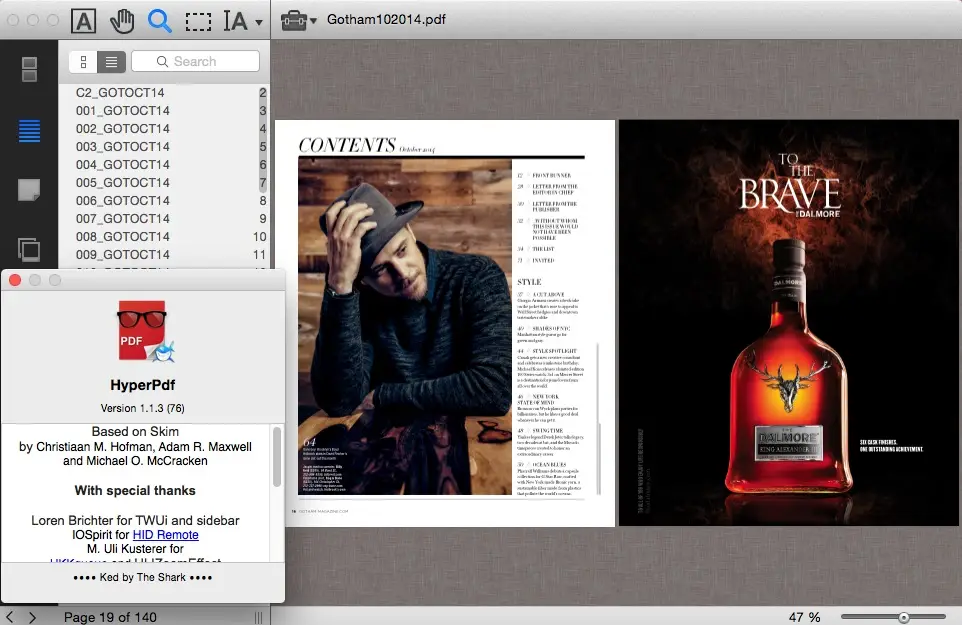Open the HID Remote link

click(166, 535)
